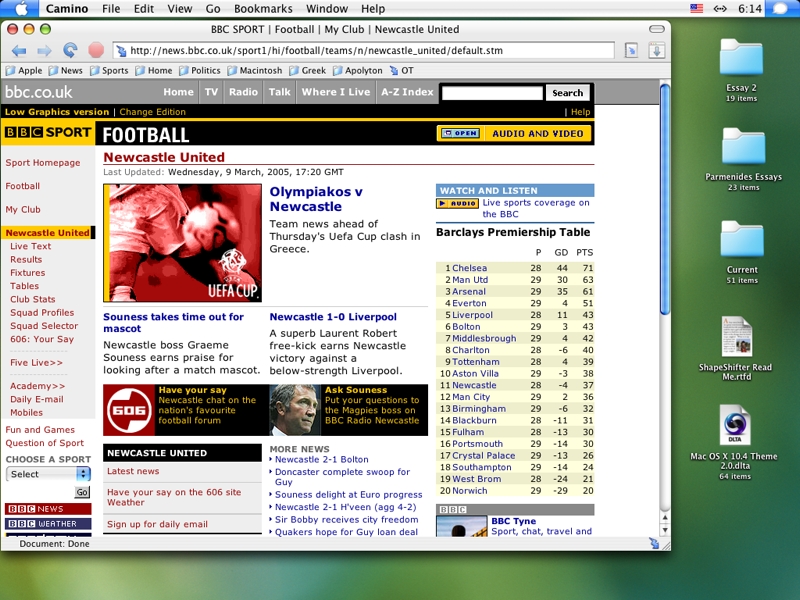Click the browser Back arrow button

(x=19, y=50)
